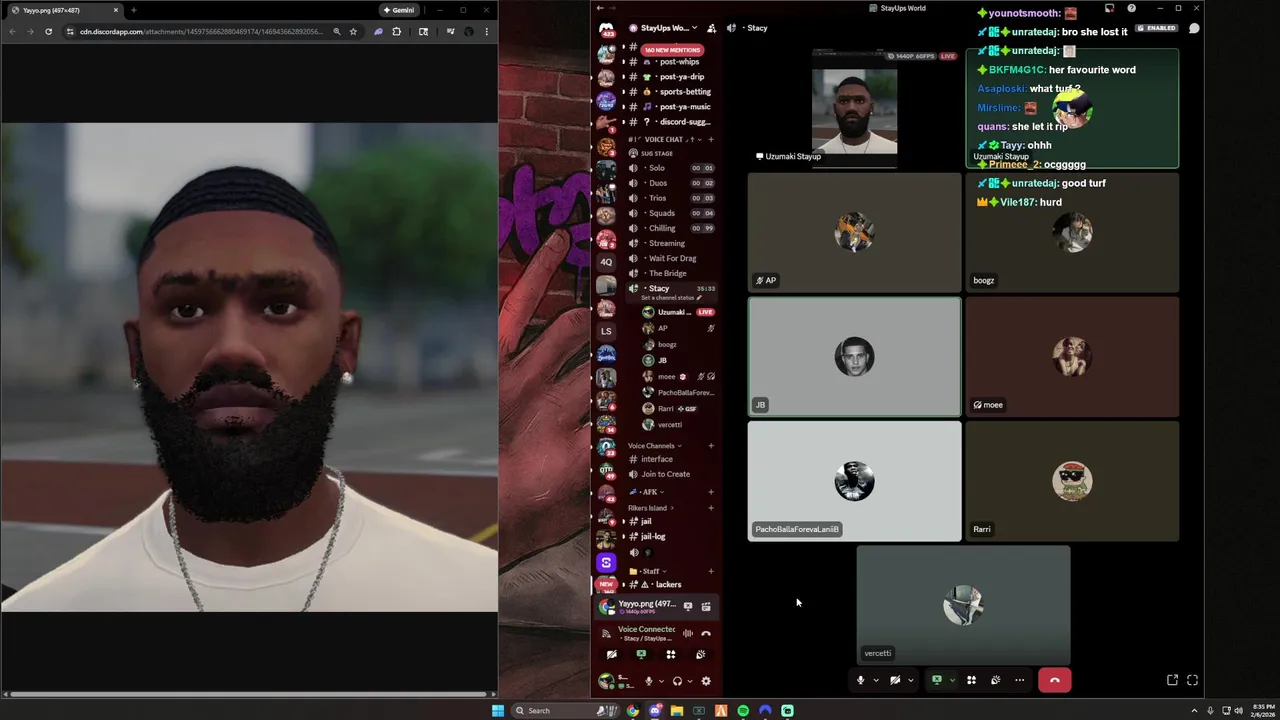
Task: Open microphone options arrow in call bar
Action: point(875,680)
